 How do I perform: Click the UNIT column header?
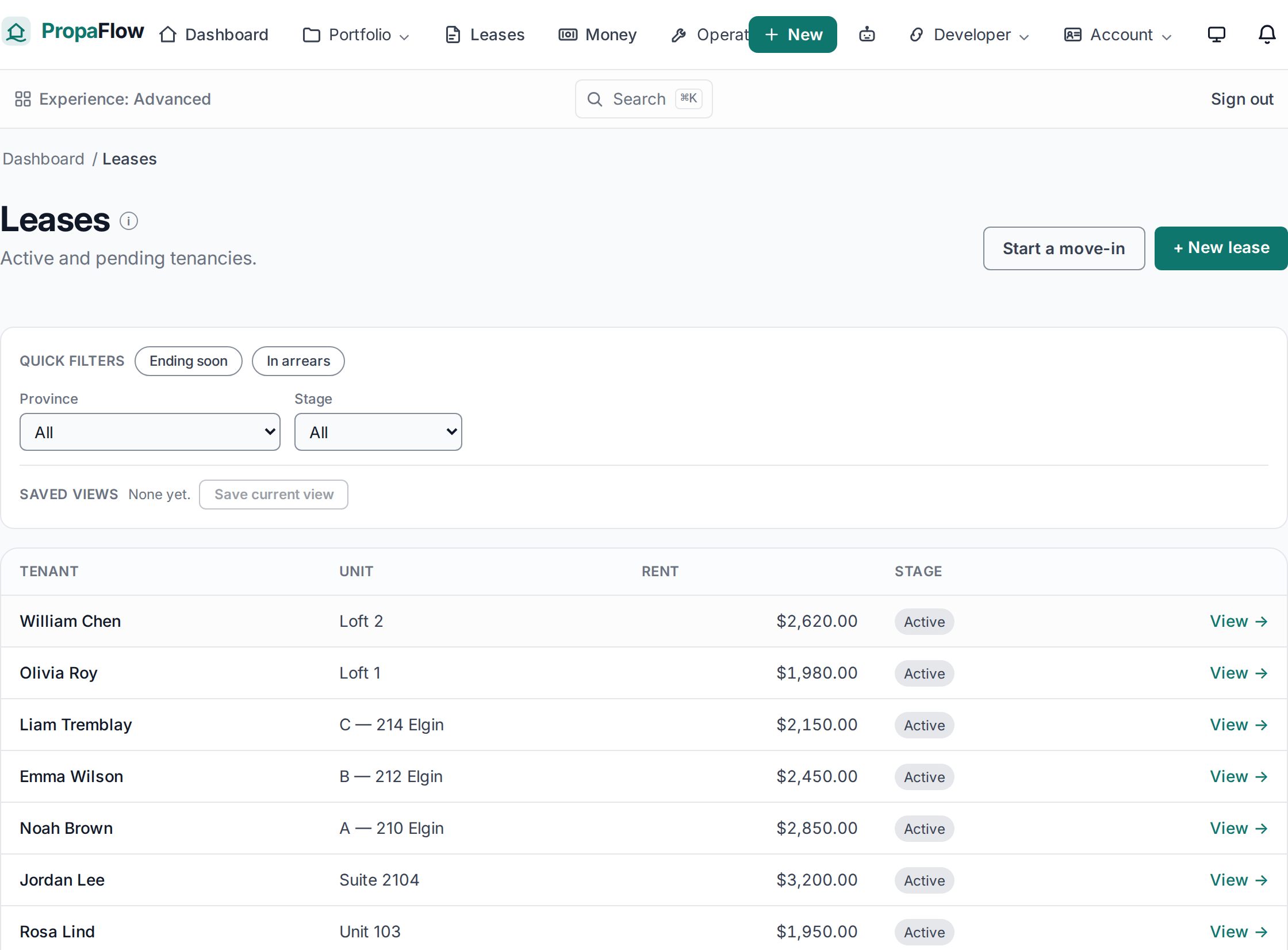356,572
